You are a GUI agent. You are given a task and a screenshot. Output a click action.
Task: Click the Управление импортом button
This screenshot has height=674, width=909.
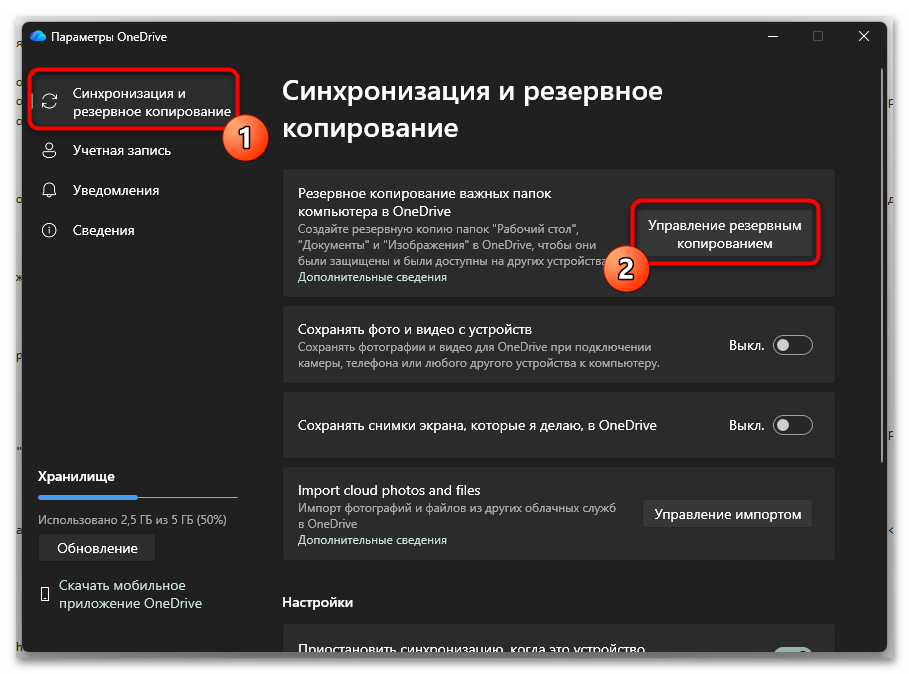(x=728, y=514)
